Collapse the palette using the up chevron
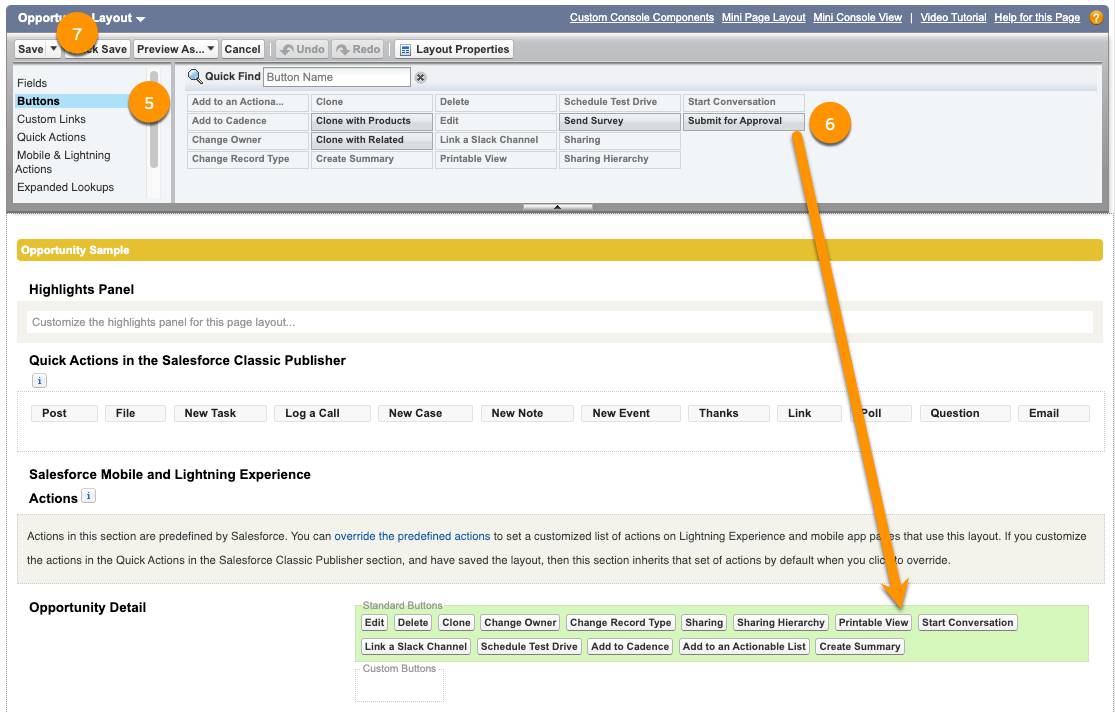1115x712 pixels. 556,205
